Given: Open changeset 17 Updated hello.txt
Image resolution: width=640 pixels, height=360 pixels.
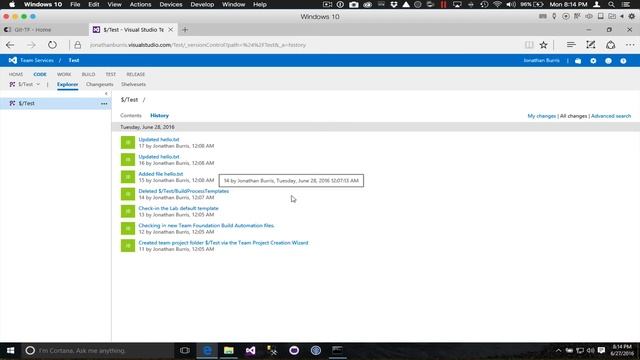Looking at the screenshot, I should 159,140.
